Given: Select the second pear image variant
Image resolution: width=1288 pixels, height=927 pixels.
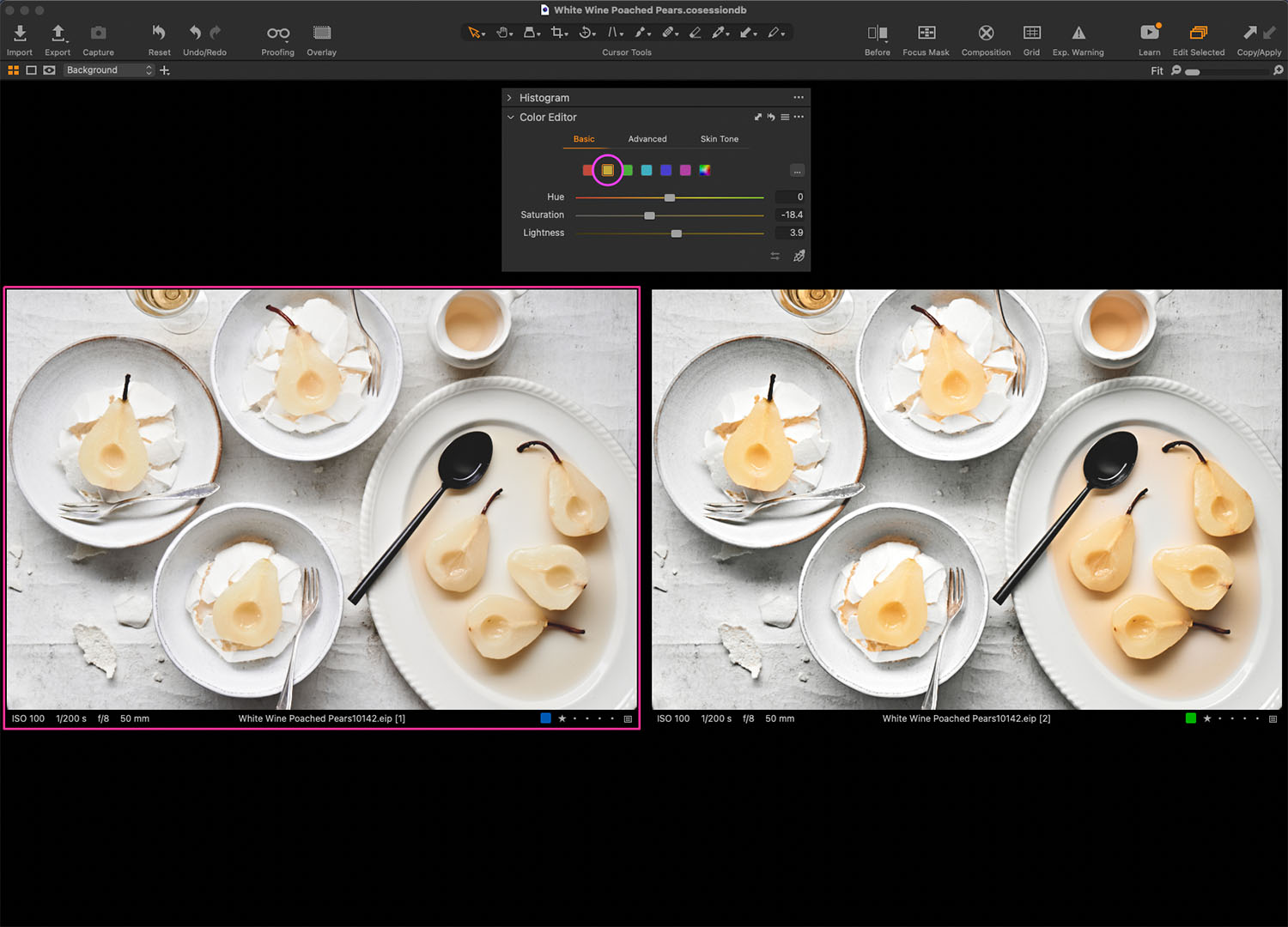Looking at the screenshot, I should [967, 500].
